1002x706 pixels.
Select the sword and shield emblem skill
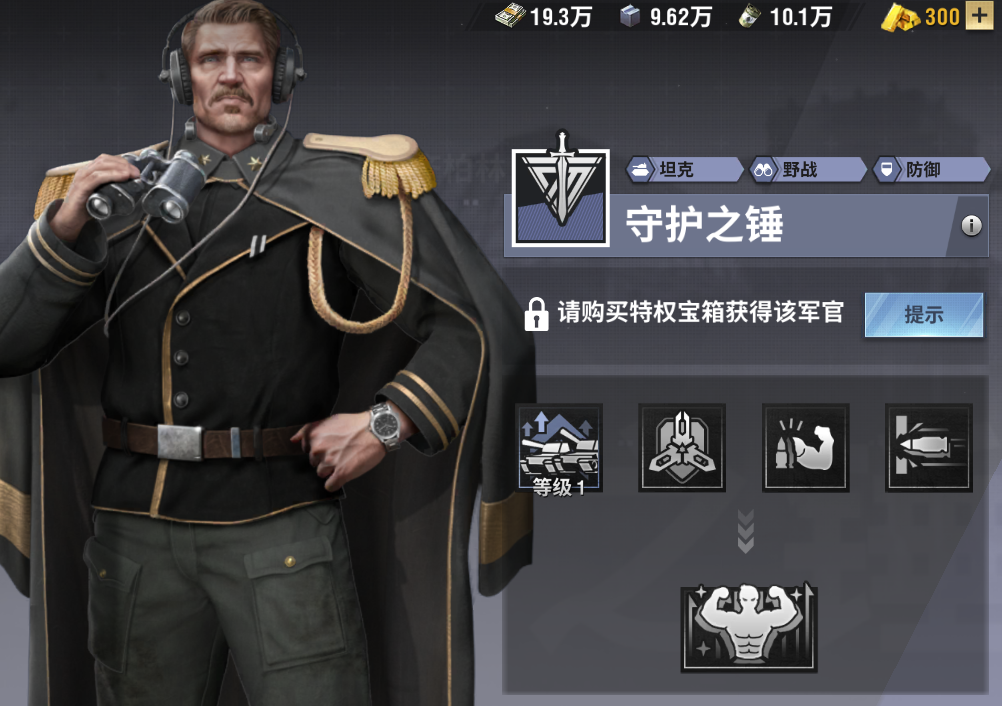682,447
